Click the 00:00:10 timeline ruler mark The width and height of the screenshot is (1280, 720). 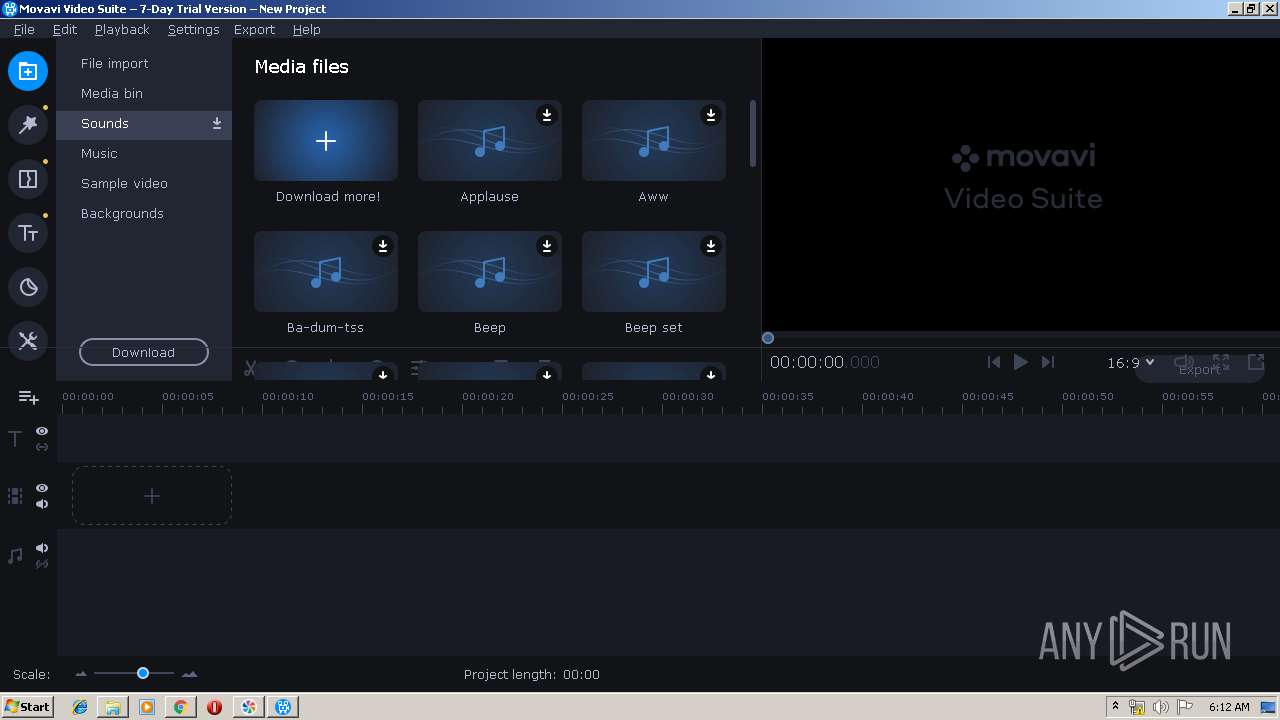(288, 397)
